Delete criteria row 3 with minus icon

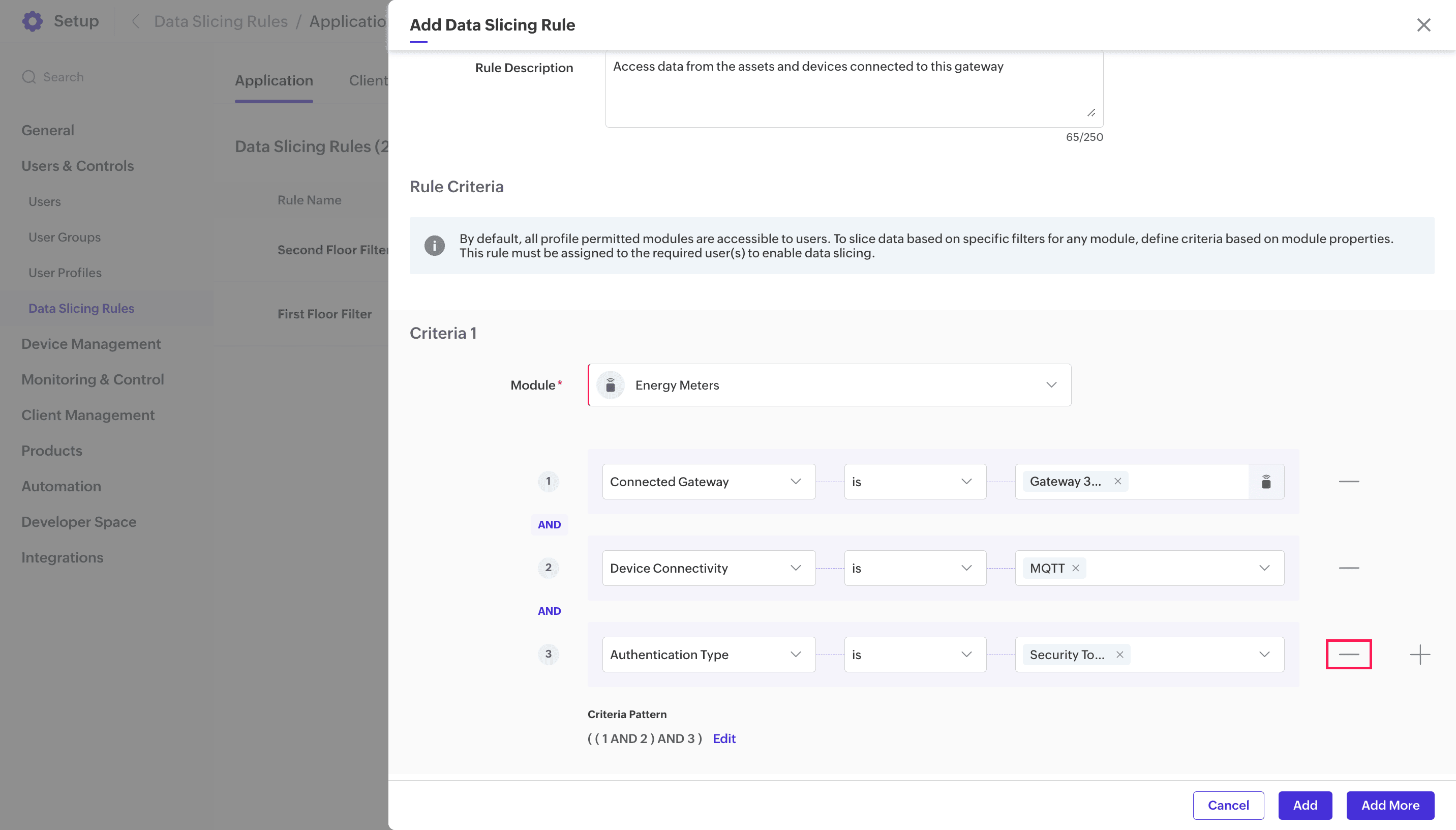(x=1348, y=655)
